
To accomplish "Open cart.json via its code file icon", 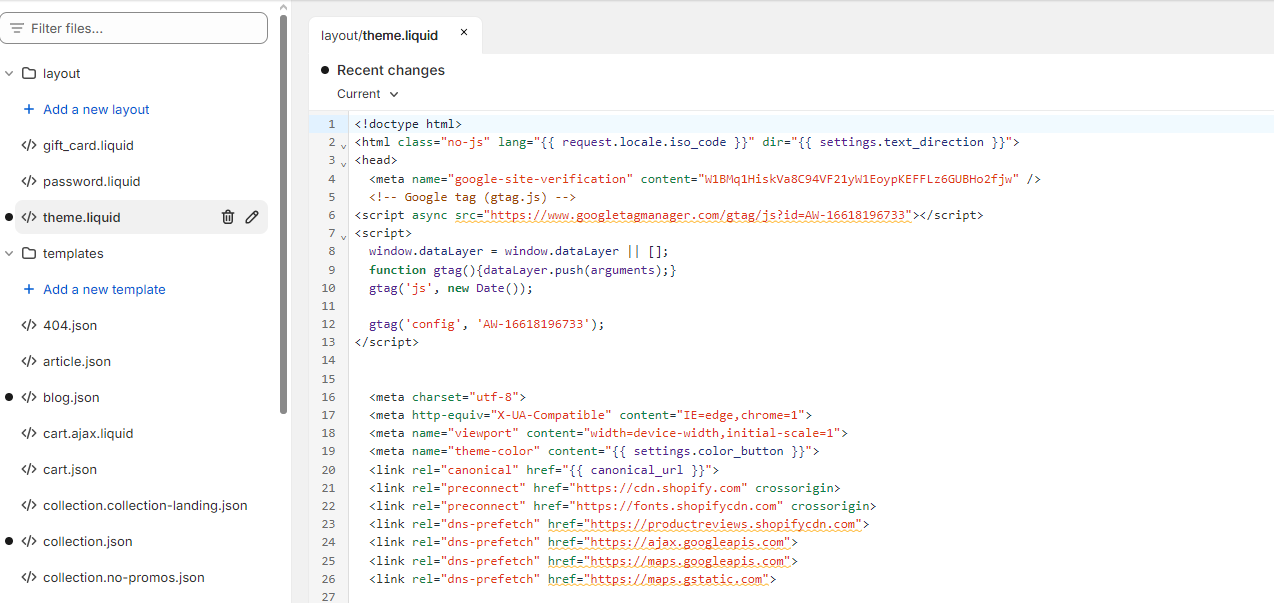I will (x=29, y=469).
